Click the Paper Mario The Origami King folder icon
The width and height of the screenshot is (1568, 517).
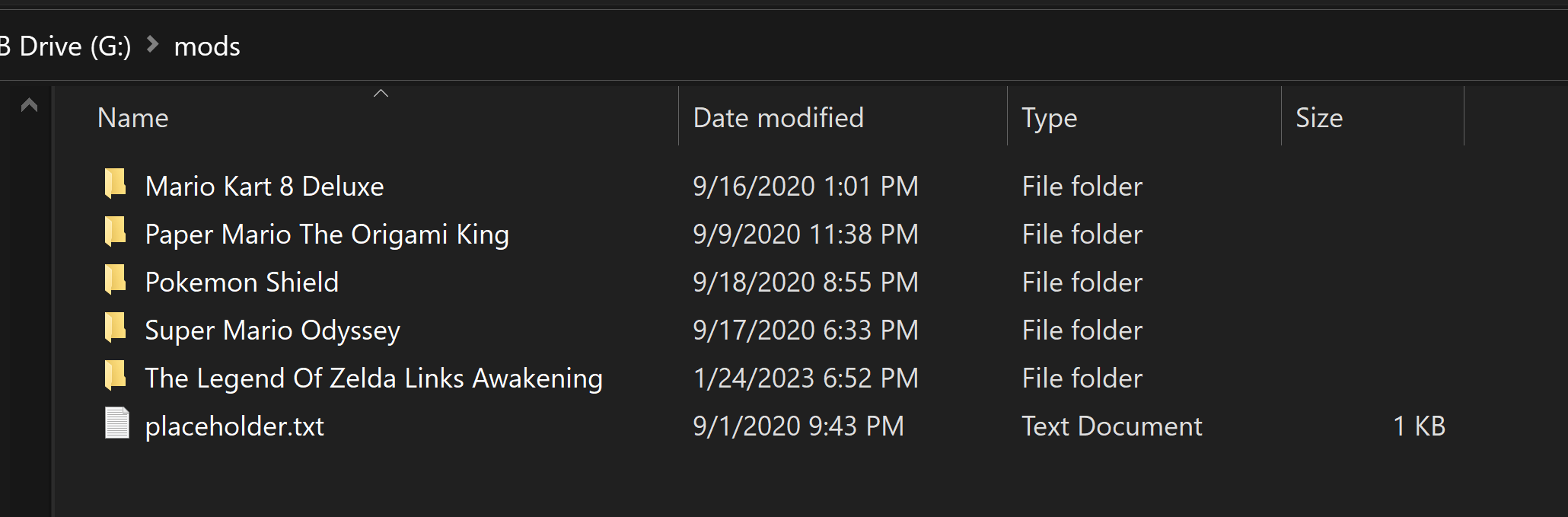tap(116, 232)
